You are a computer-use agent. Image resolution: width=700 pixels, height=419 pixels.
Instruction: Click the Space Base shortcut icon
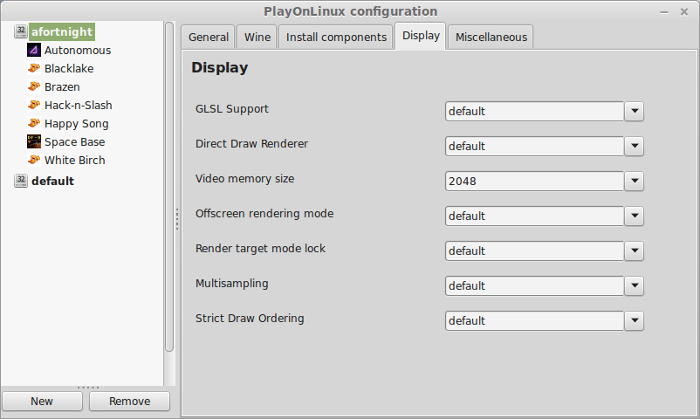(34, 141)
